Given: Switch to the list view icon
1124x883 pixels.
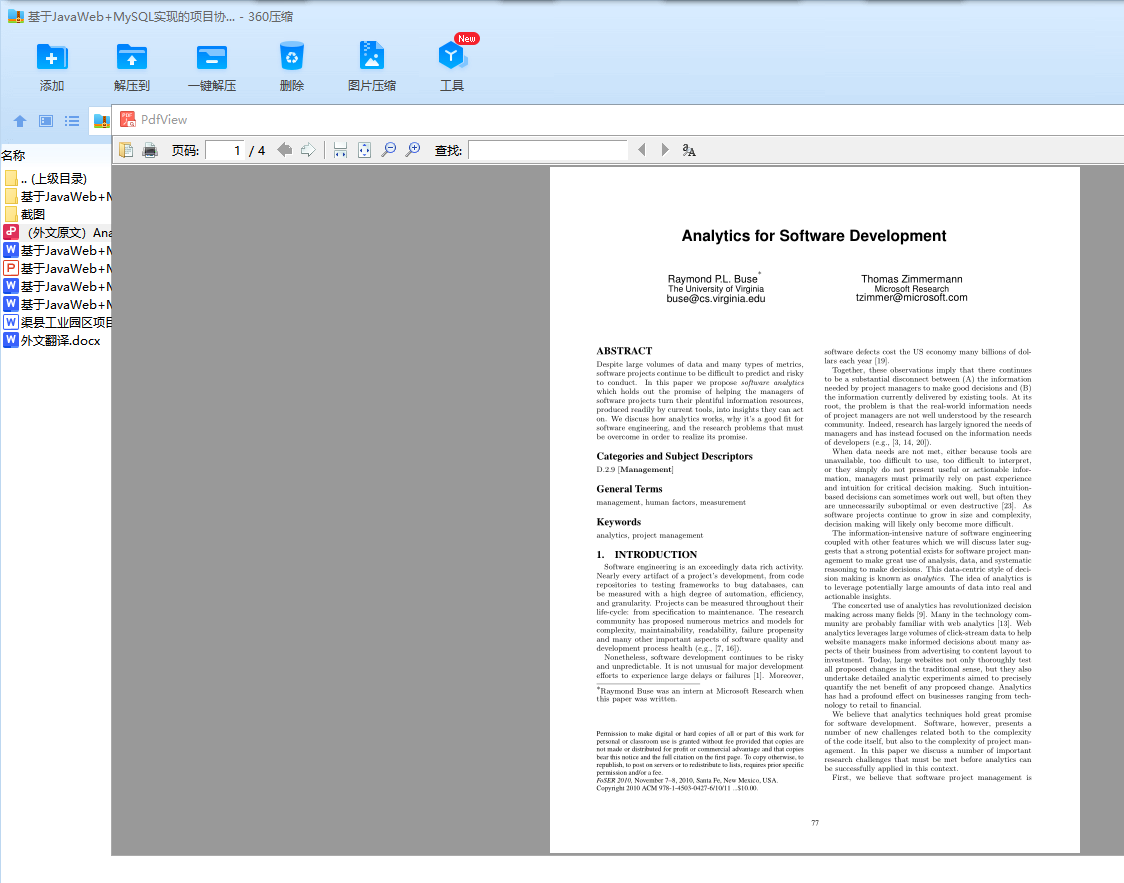Looking at the screenshot, I should click(x=72, y=121).
